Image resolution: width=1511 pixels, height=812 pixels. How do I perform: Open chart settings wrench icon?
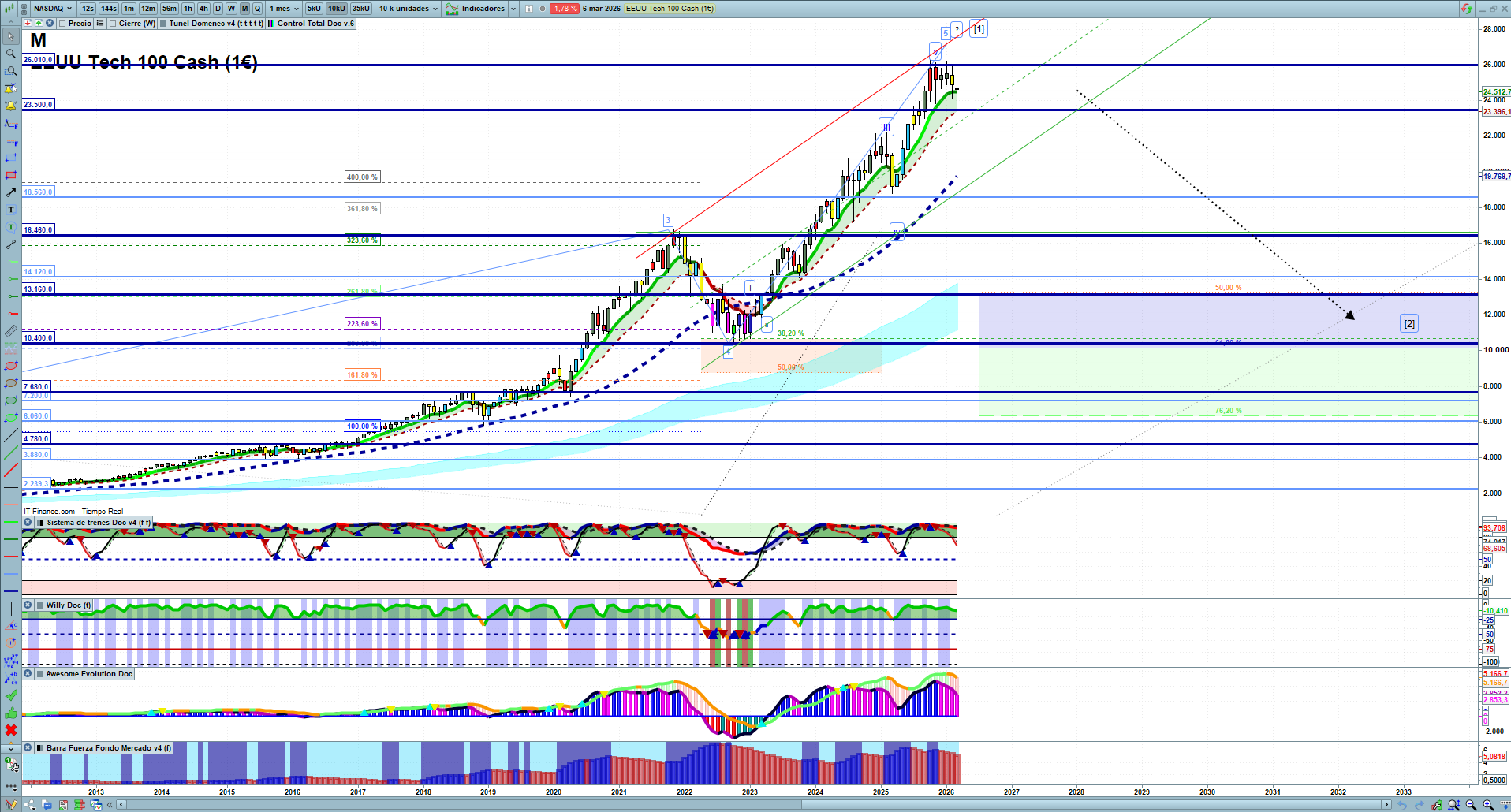pyautogui.click(x=1436, y=805)
